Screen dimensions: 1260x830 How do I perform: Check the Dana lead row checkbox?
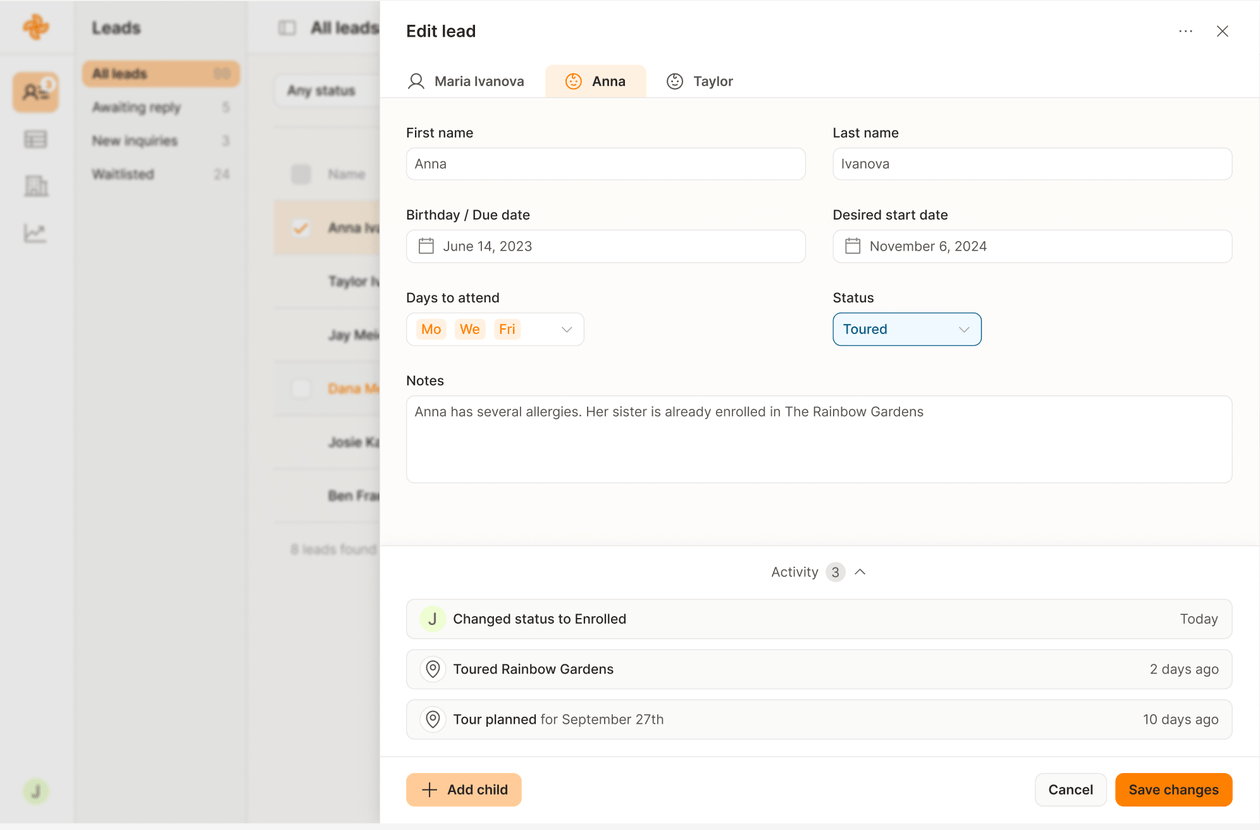tap(301, 388)
